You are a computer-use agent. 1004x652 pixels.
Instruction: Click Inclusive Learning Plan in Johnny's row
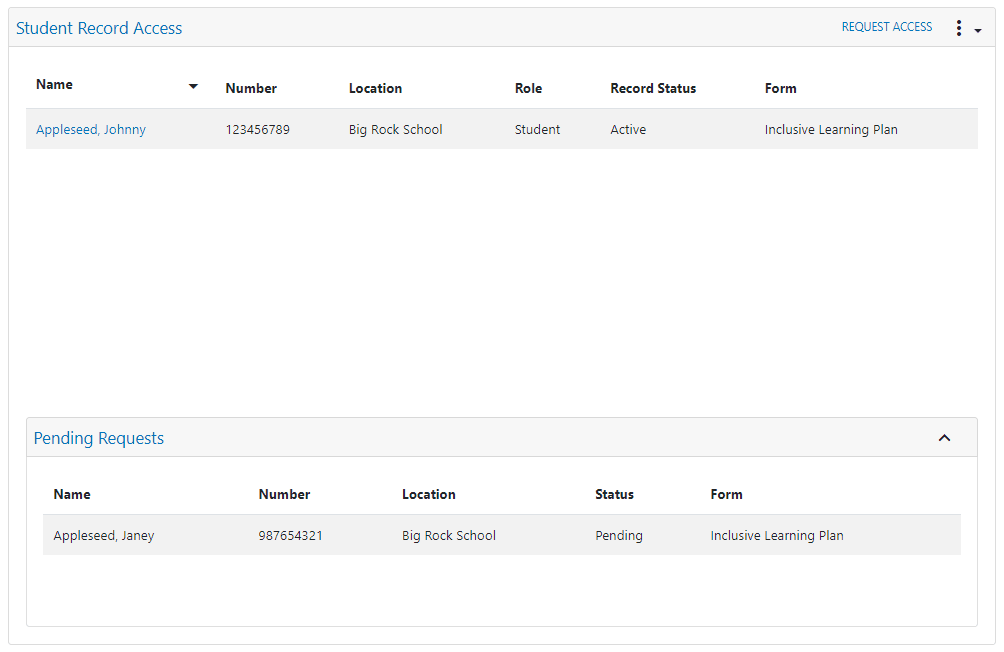click(831, 129)
